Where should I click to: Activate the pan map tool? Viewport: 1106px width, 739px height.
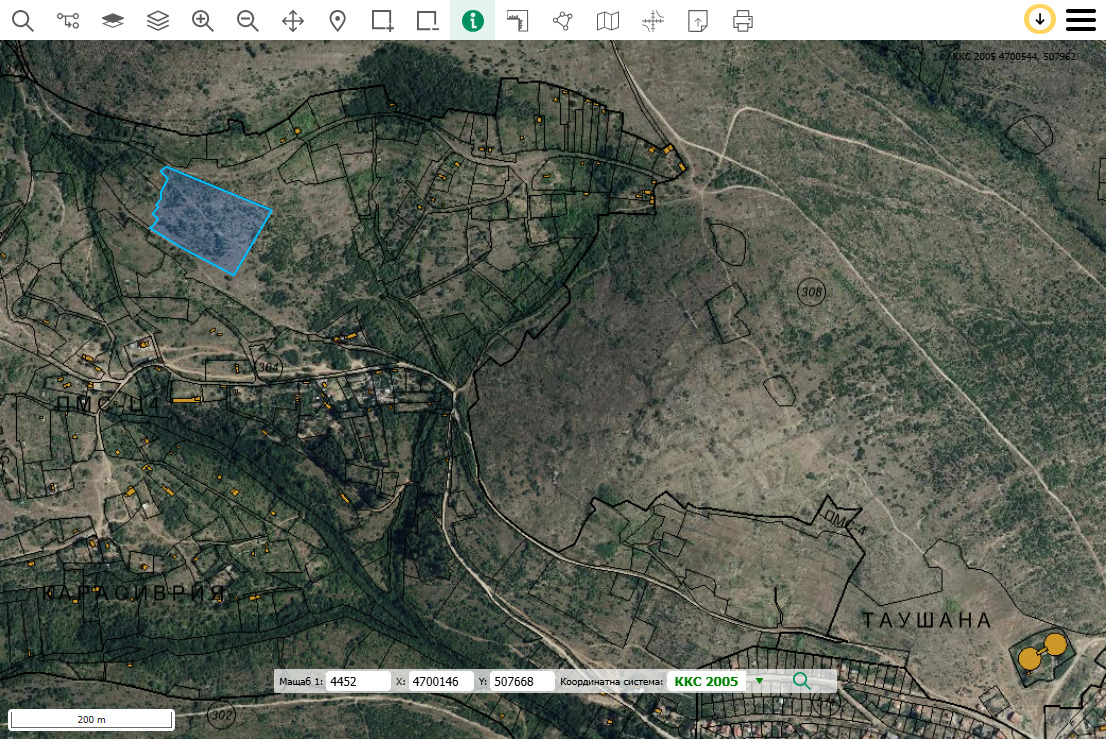tap(293, 20)
